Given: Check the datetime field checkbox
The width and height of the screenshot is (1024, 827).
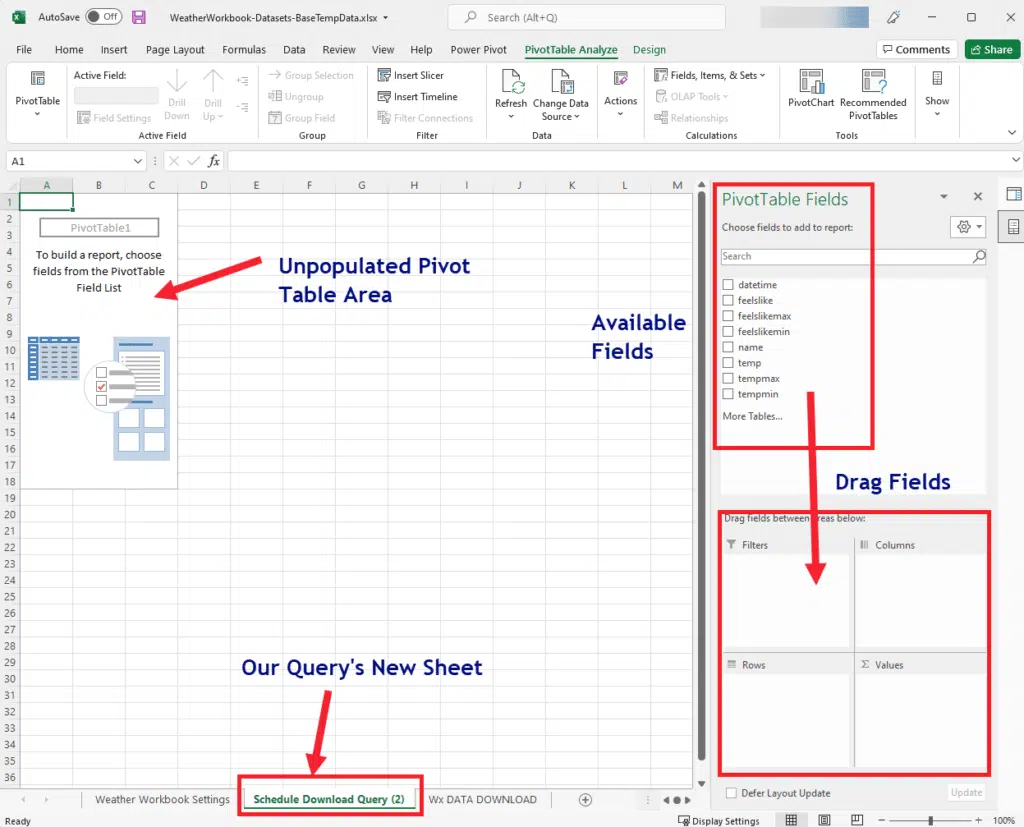Looking at the screenshot, I should (728, 285).
